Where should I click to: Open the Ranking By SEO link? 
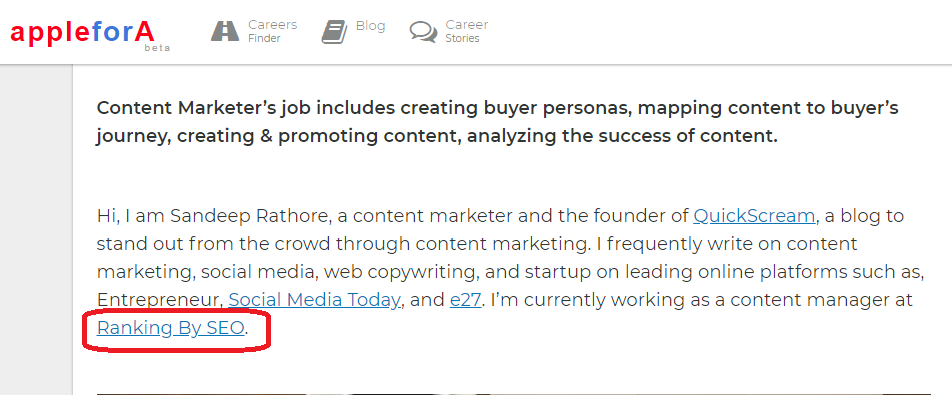[x=171, y=328]
